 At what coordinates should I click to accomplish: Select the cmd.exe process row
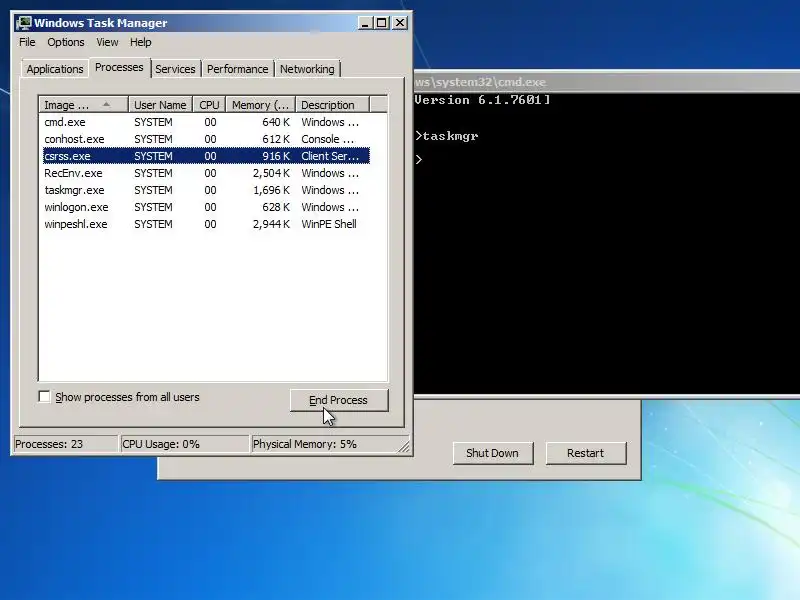pyautogui.click(x=206, y=122)
